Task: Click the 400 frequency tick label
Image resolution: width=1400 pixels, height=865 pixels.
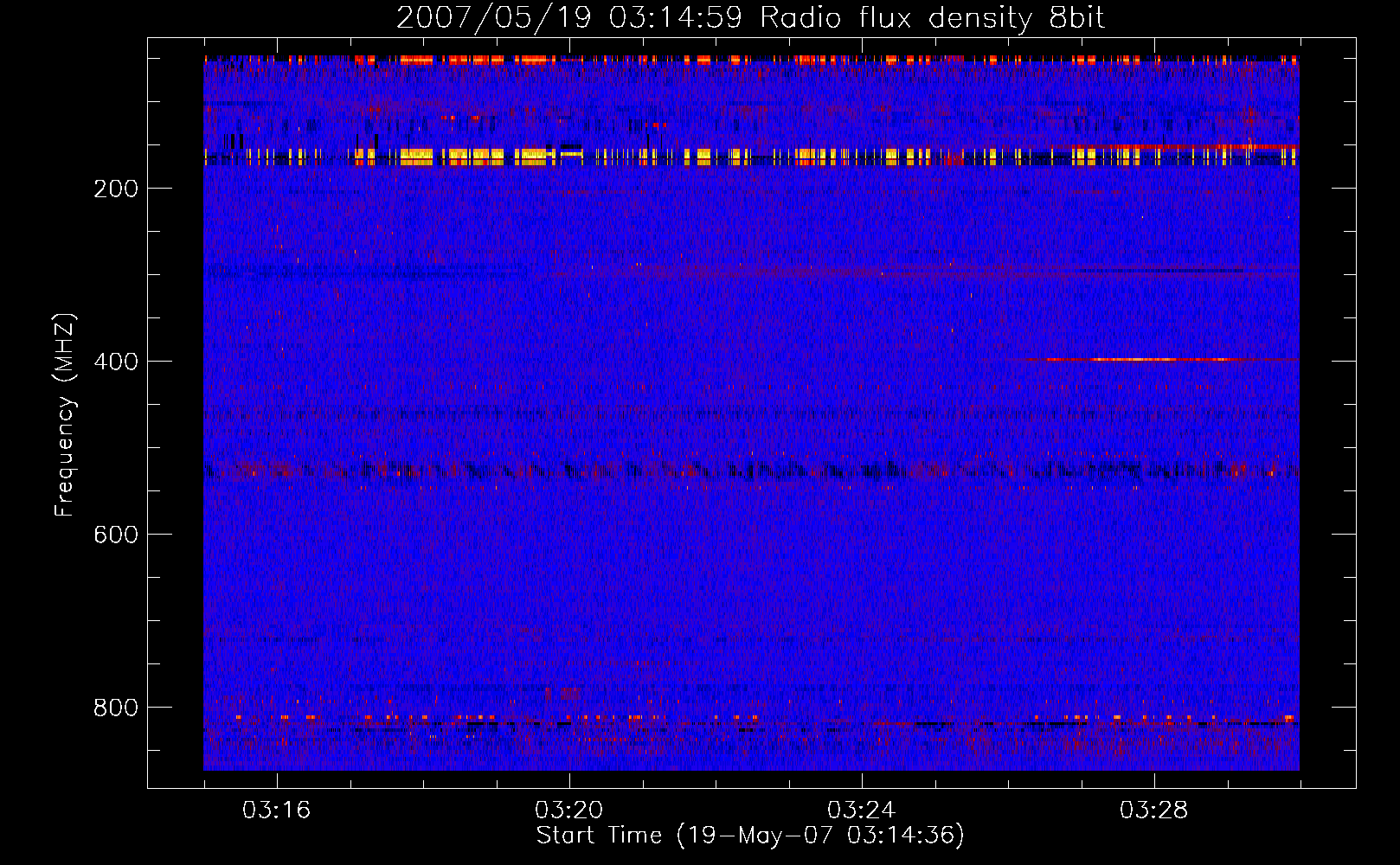Action: (x=116, y=362)
